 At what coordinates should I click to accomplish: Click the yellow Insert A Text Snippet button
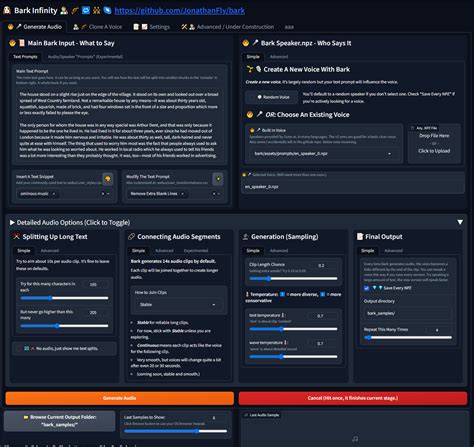click(108, 179)
